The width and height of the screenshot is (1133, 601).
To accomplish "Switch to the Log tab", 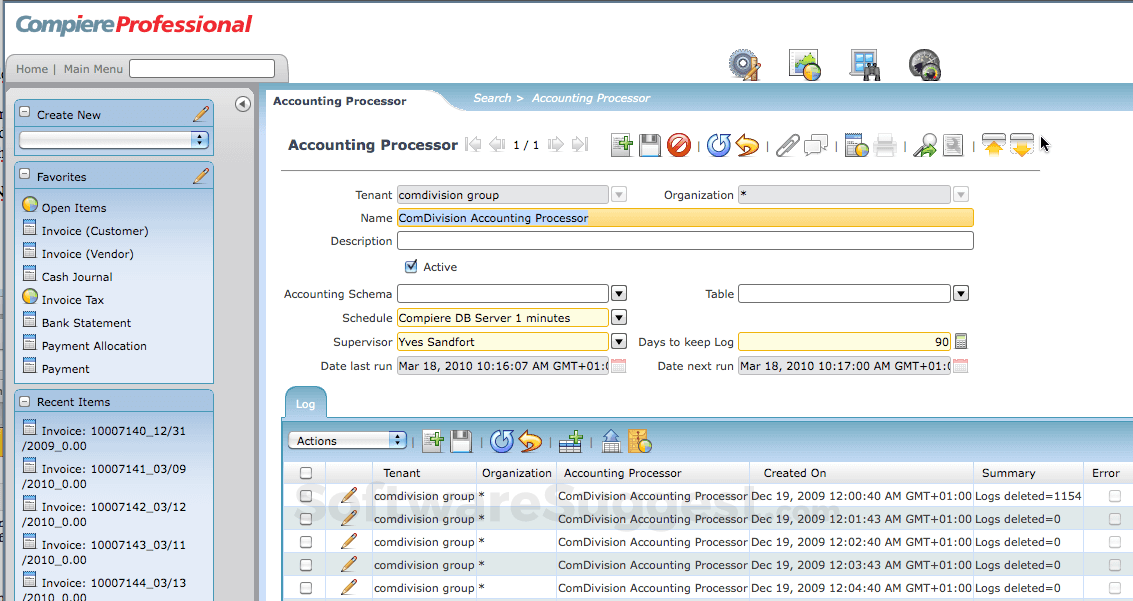I will [305, 404].
